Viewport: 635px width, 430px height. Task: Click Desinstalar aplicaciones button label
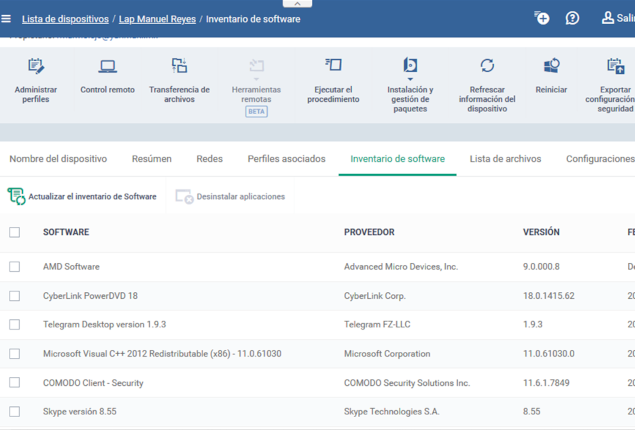click(241, 196)
